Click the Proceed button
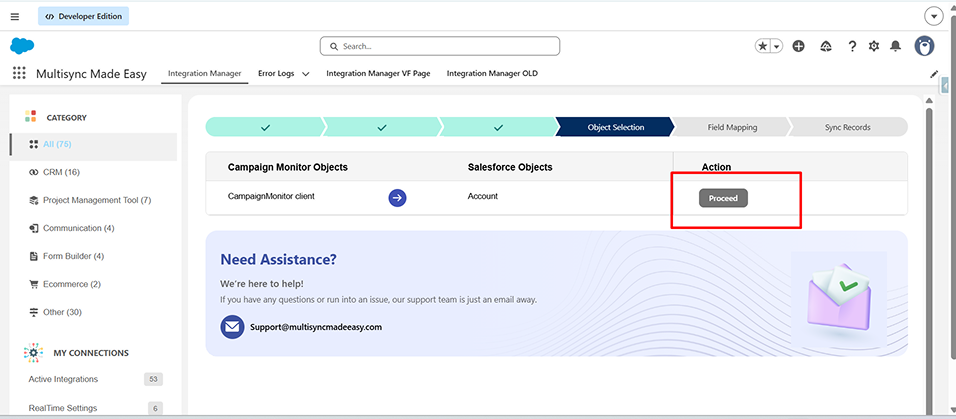 [x=723, y=198]
